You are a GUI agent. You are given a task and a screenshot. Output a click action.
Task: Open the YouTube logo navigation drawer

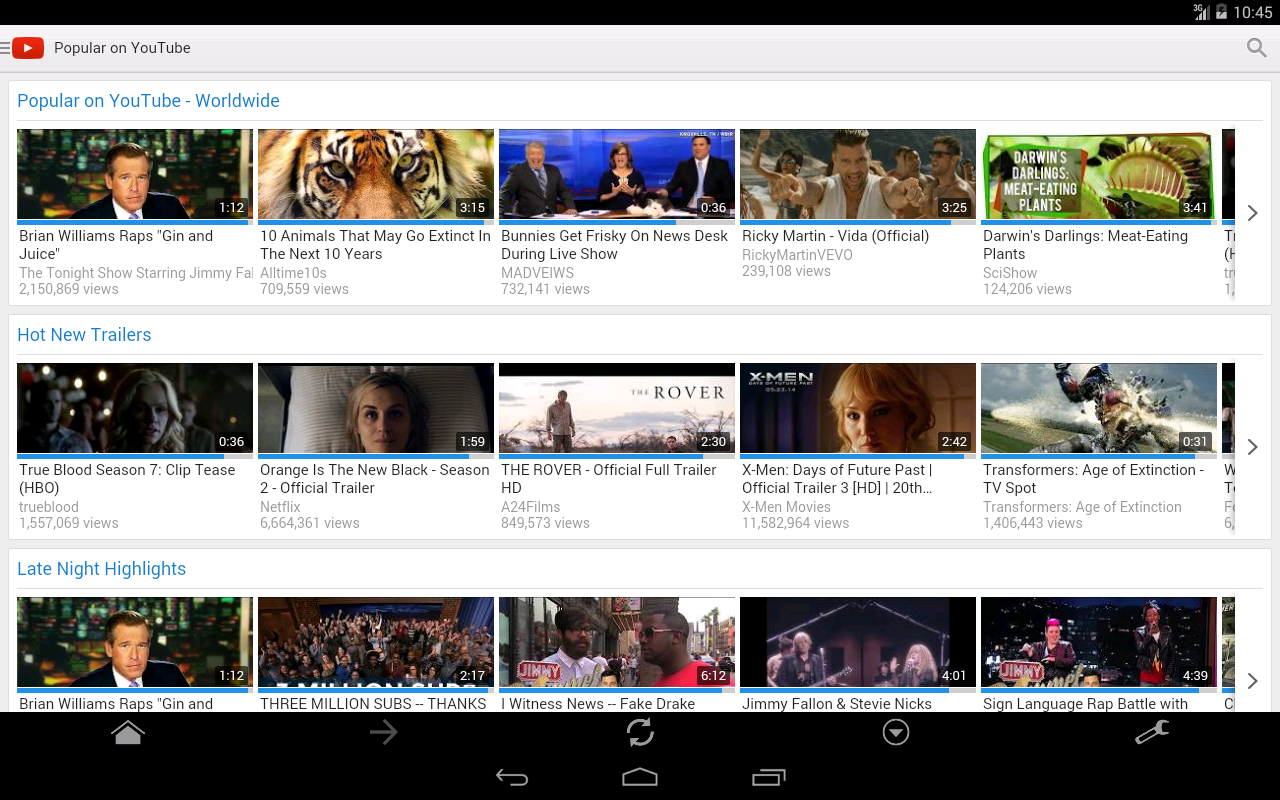[x=23, y=48]
